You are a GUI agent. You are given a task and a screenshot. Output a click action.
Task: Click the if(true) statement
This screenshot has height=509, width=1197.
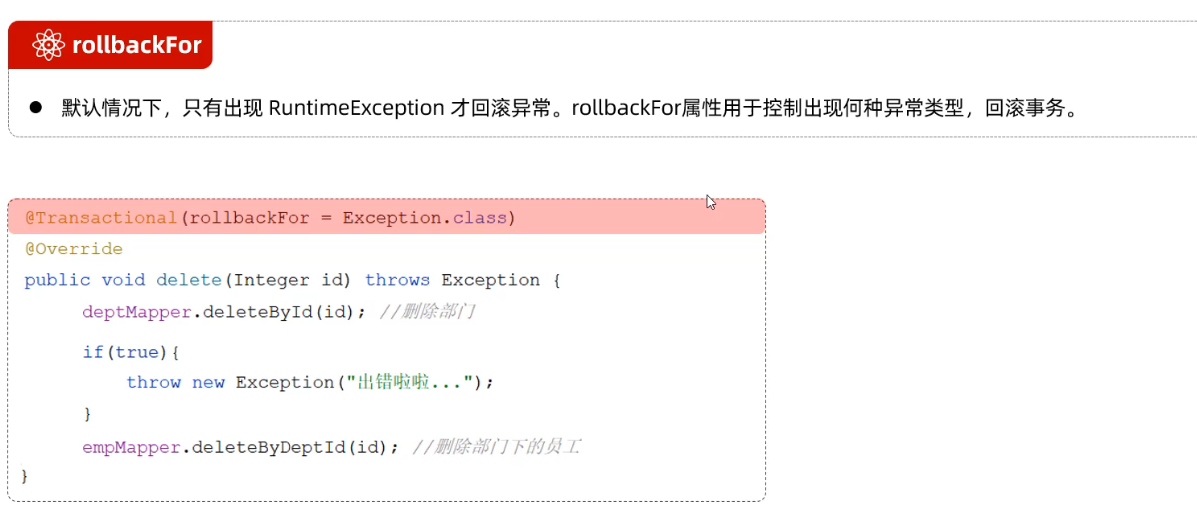pos(130,352)
